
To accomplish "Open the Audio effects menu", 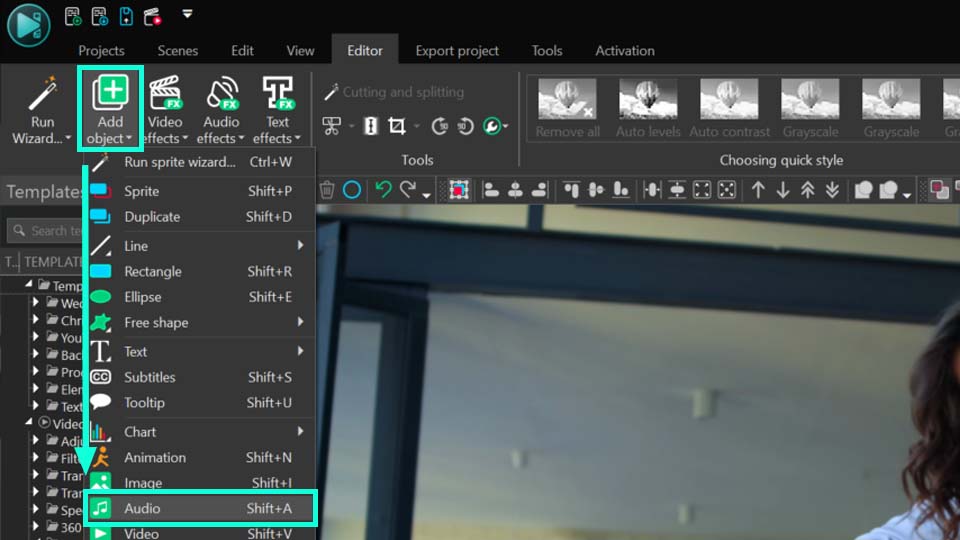I will pyautogui.click(x=222, y=109).
